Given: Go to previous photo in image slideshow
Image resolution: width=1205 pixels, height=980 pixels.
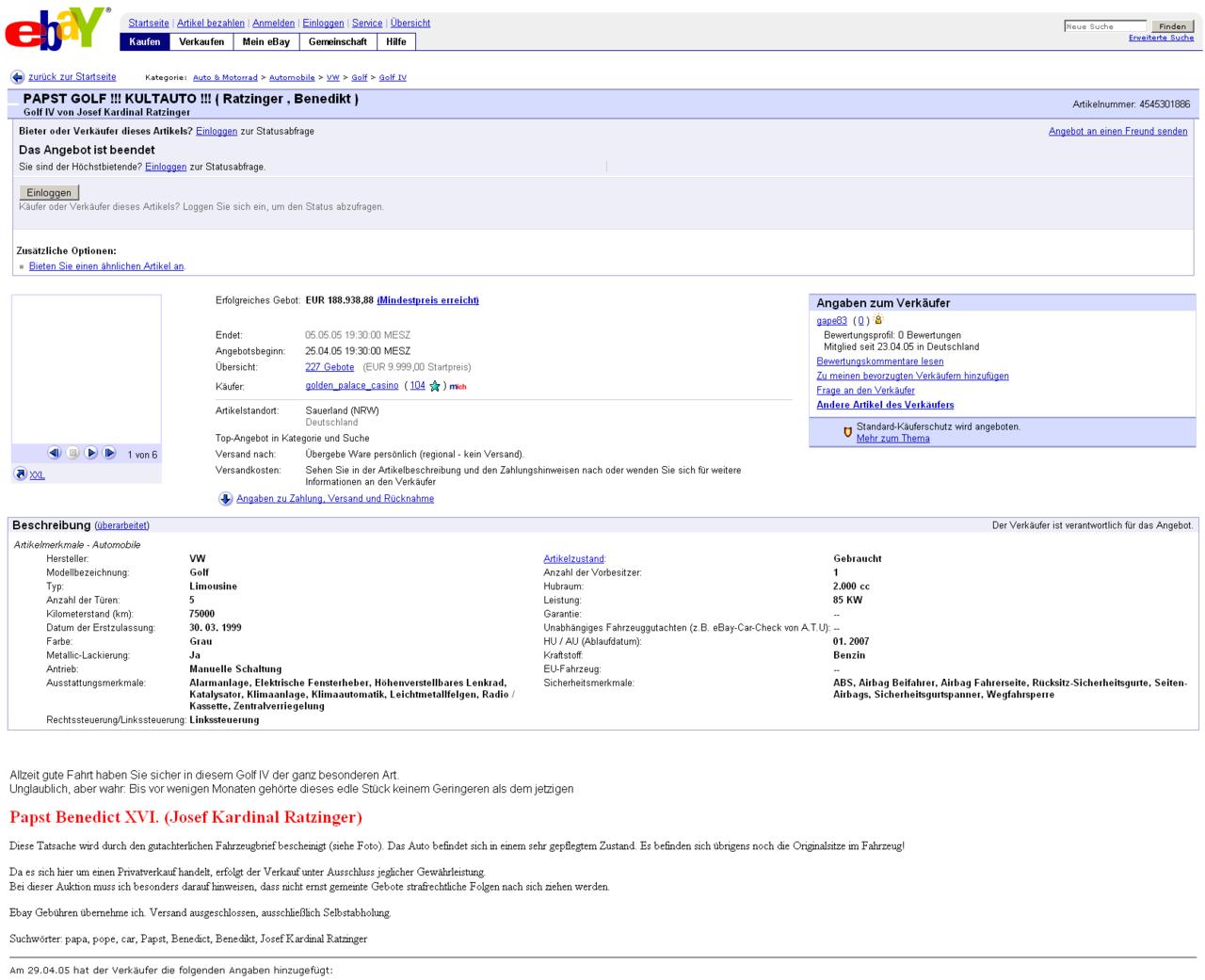Looking at the screenshot, I should (54, 453).
